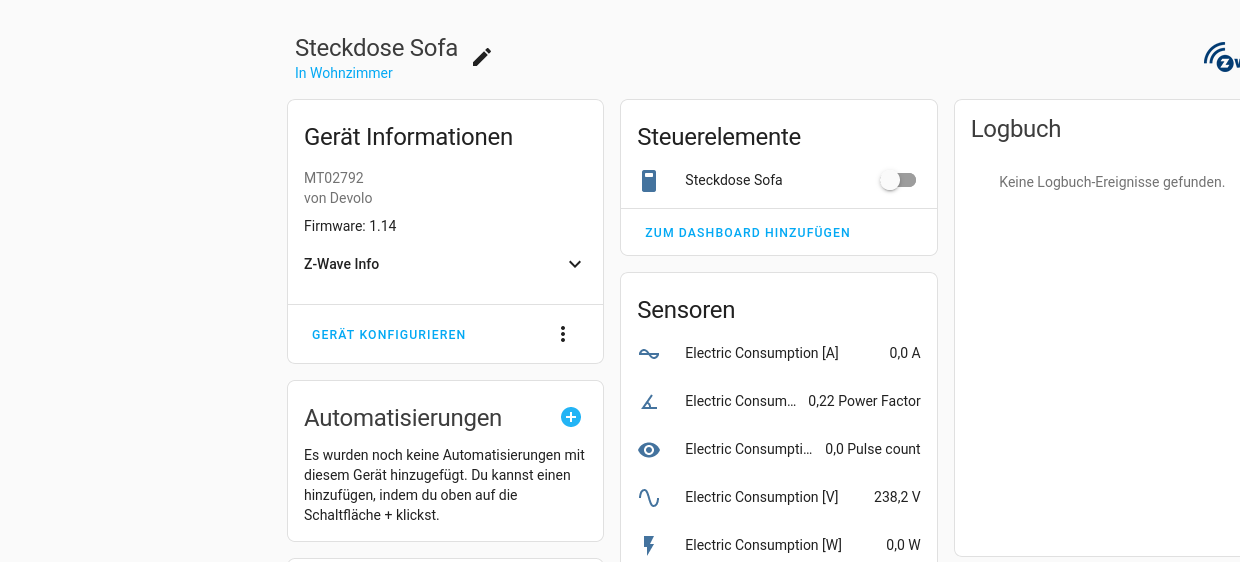Edit device name with pencil icon
Viewport: 1240px width, 562px height.
point(482,57)
